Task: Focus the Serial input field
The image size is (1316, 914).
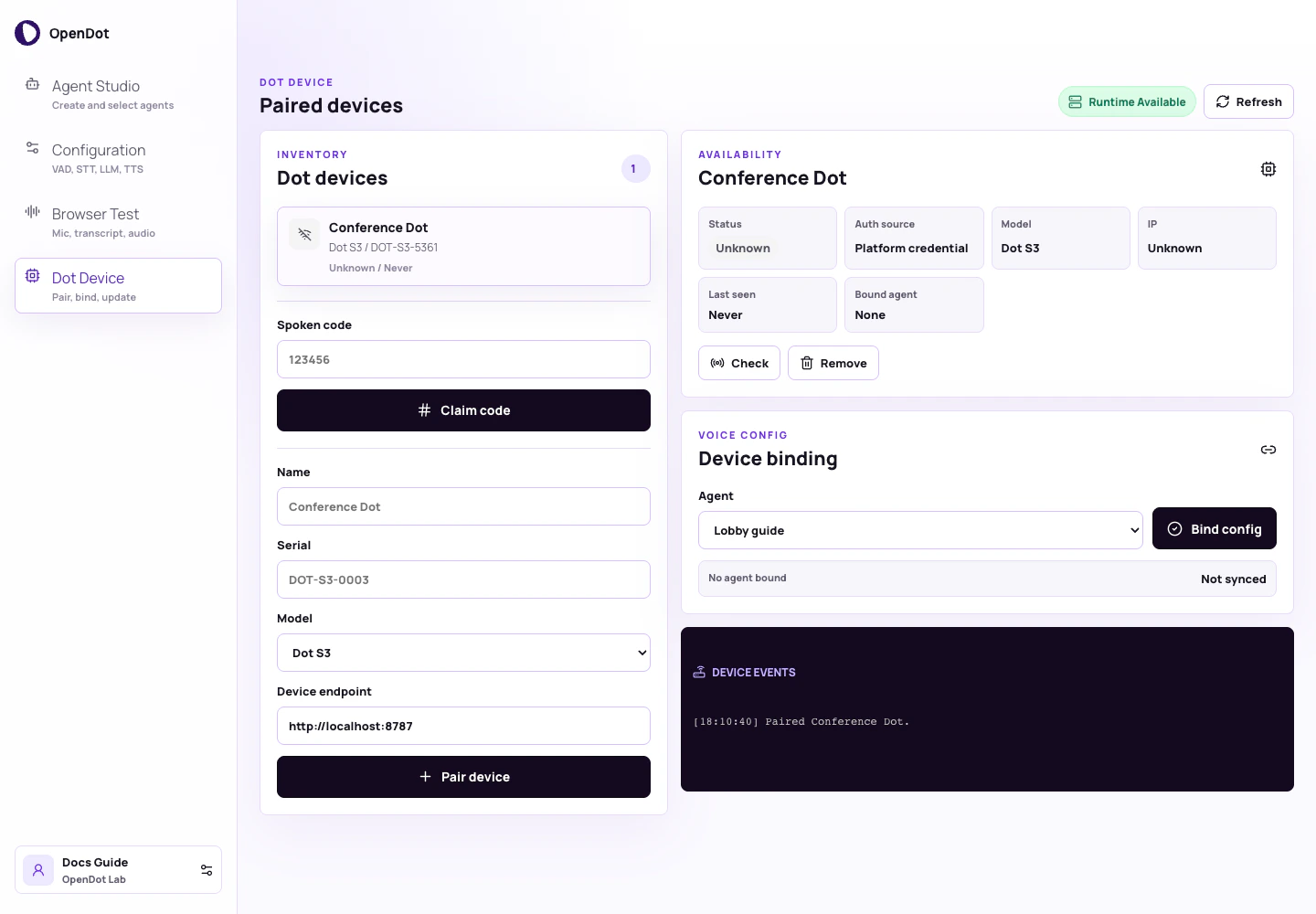Action: [463, 579]
